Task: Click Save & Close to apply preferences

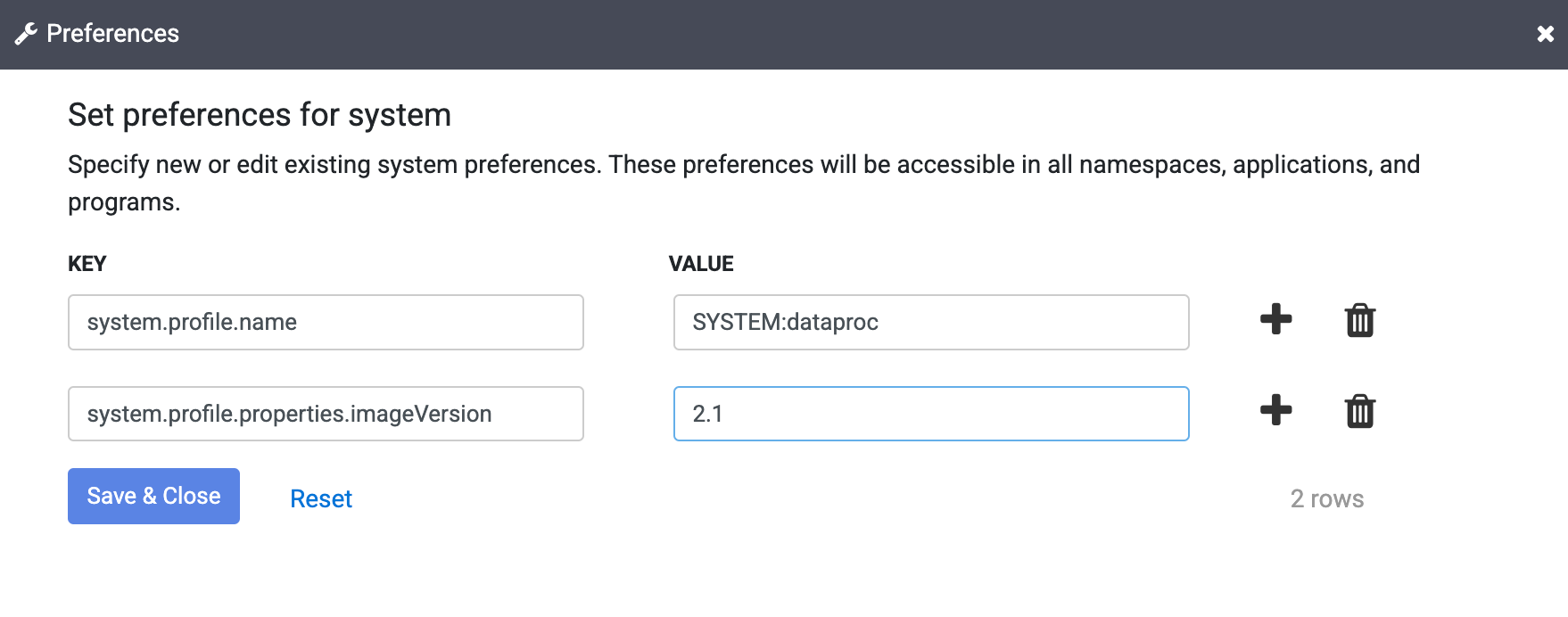Action: click(x=153, y=496)
